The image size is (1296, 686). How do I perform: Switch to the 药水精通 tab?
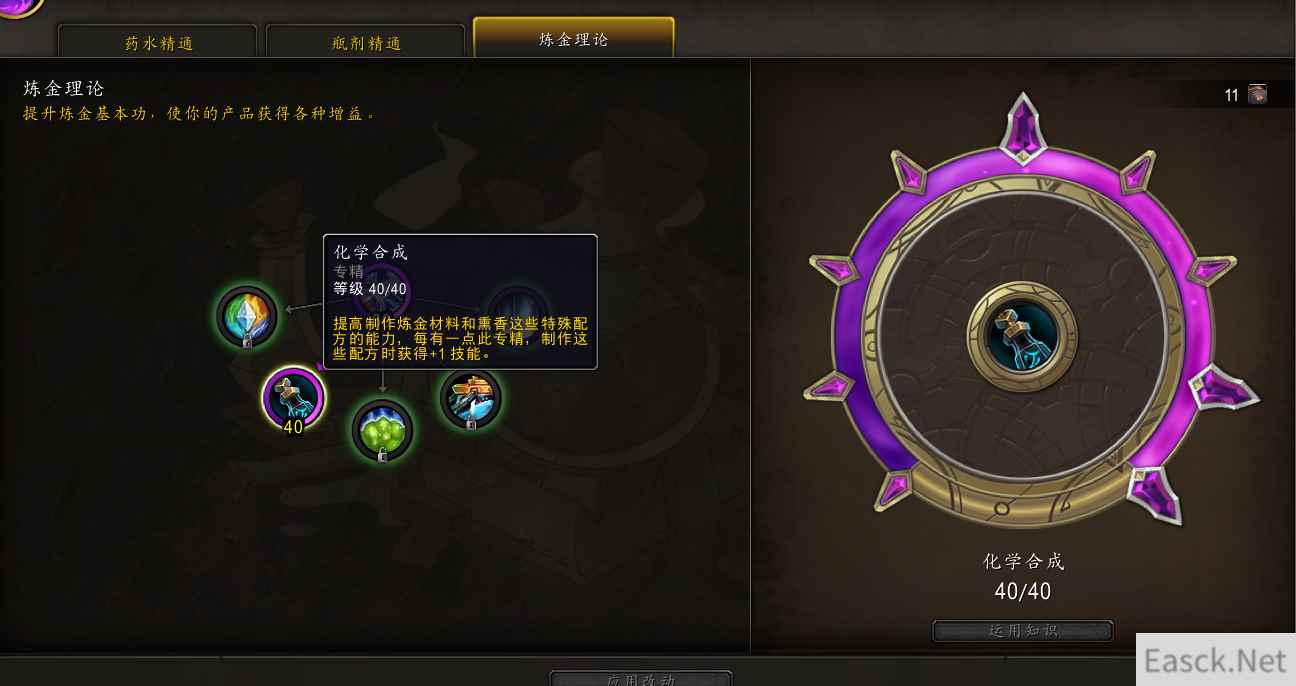159,43
